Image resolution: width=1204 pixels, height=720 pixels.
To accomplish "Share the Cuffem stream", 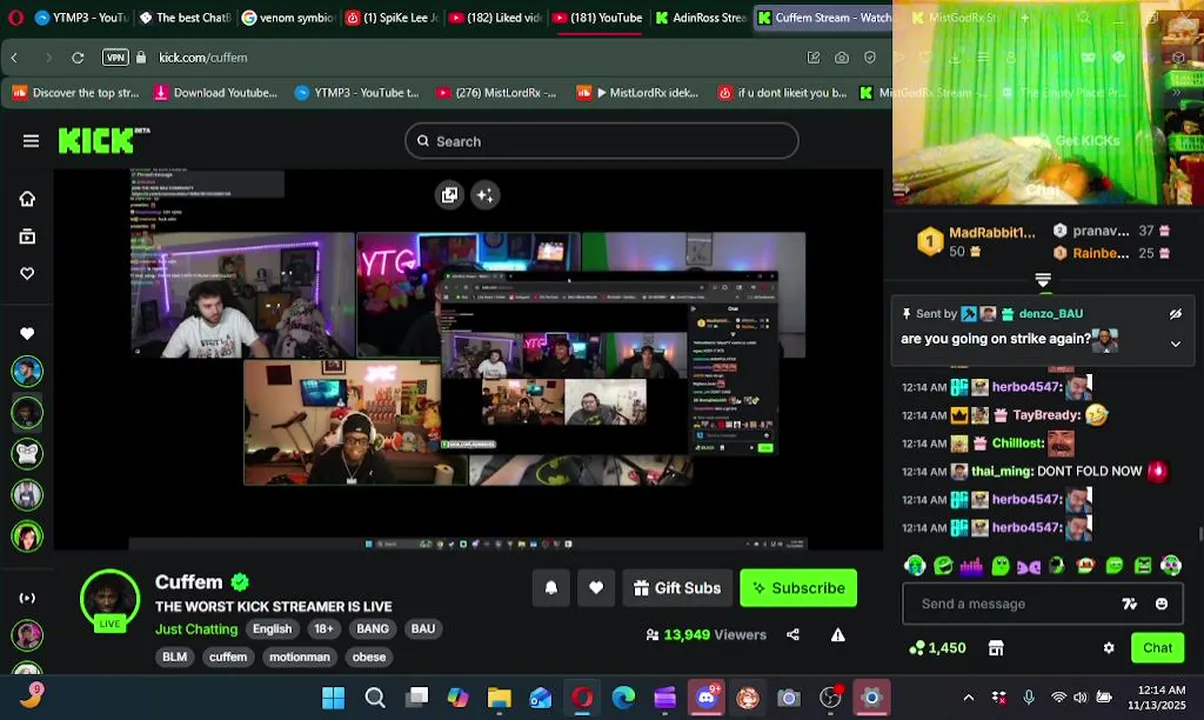I will [793, 634].
